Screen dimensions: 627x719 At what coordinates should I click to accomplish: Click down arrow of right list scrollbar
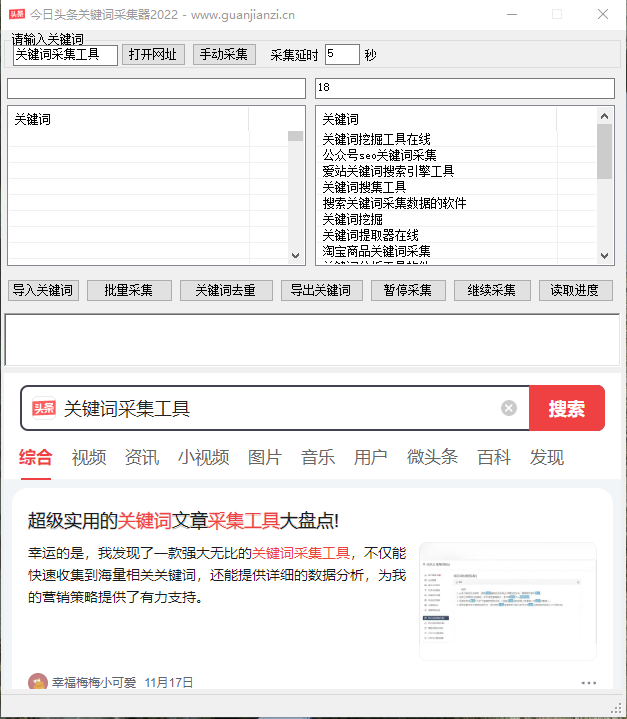click(x=605, y=256)
